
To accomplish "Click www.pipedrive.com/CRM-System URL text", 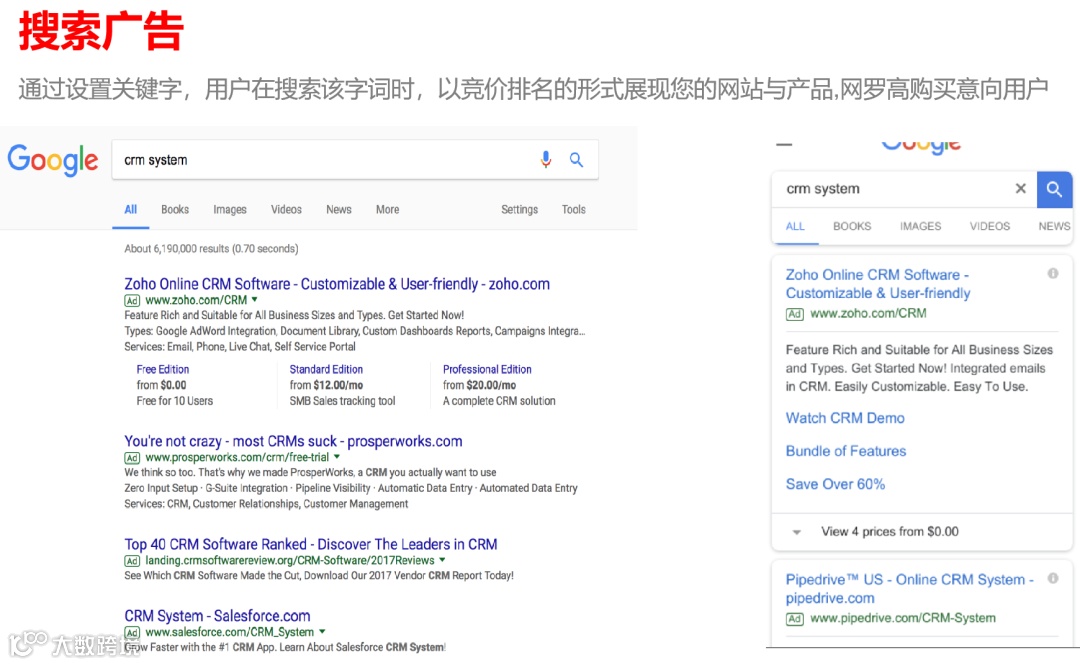I will 902,618.
